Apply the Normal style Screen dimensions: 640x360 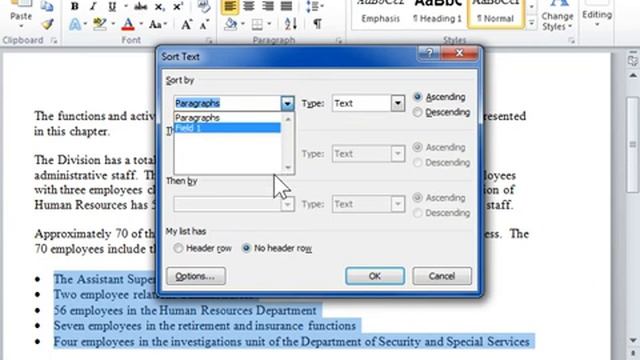coord(496,15)
